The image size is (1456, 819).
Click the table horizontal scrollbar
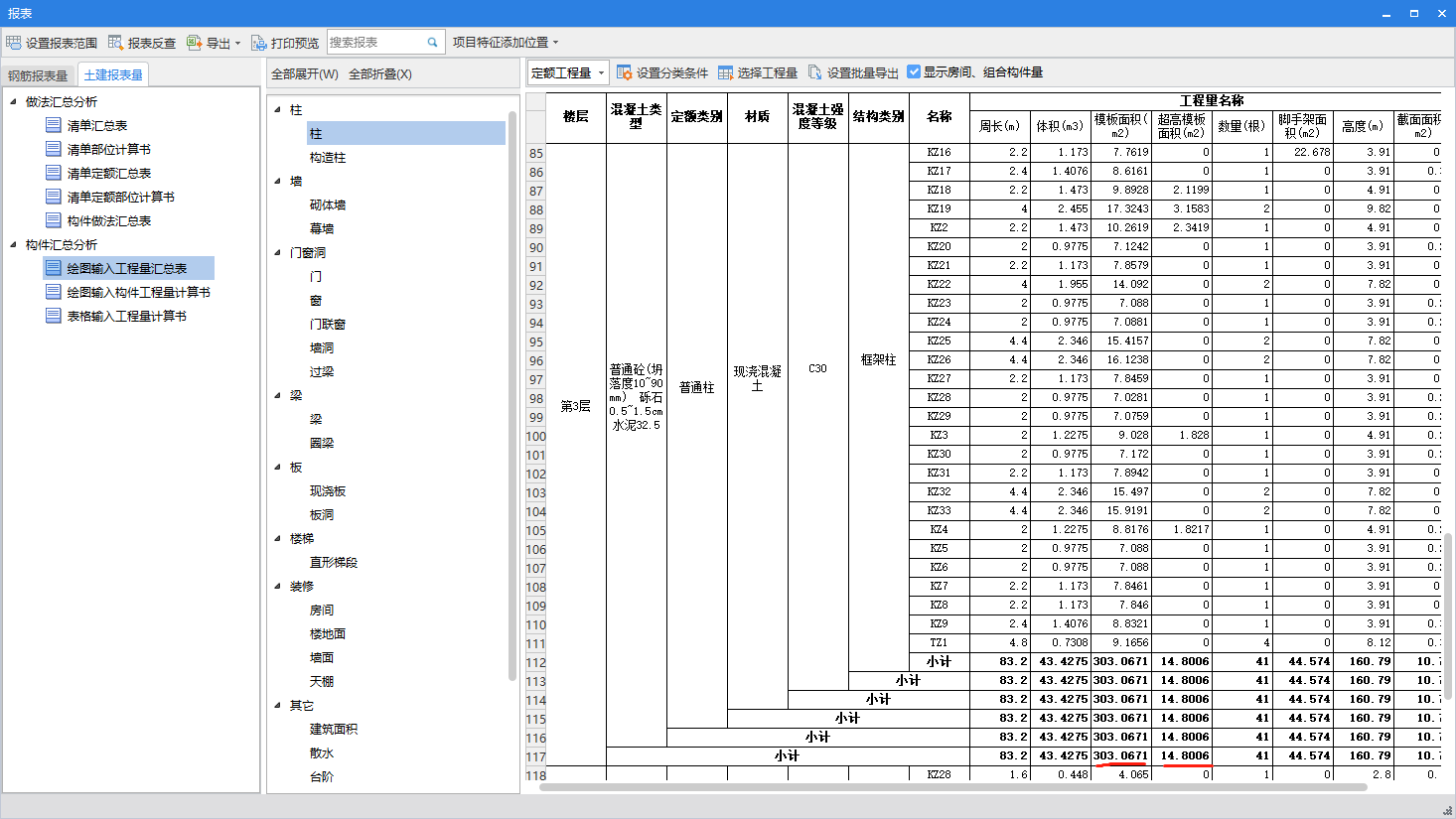coord(952,787)
